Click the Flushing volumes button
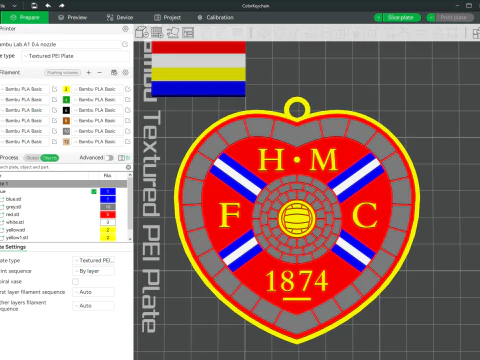 pyautogui.click(x=63, y=72)
